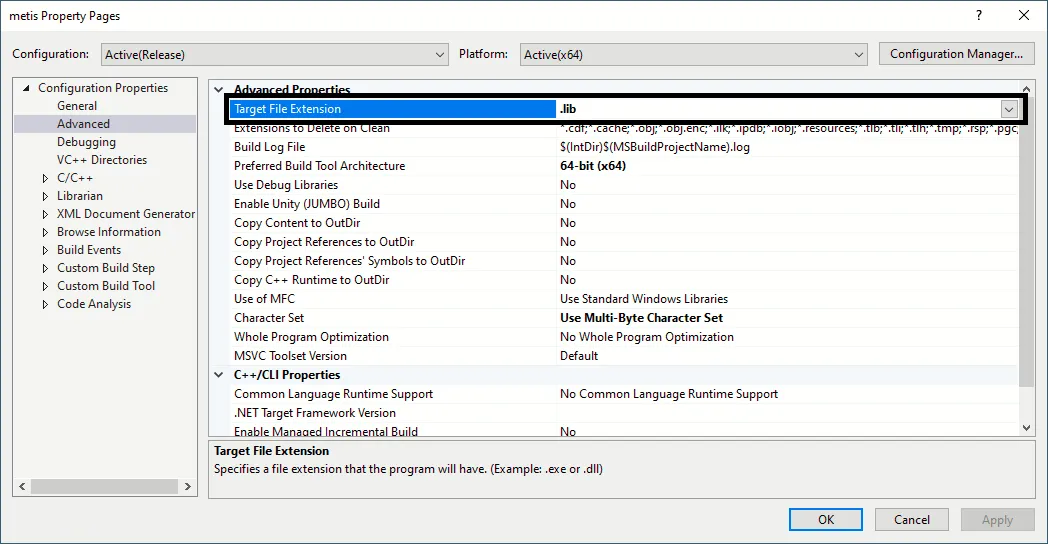The width and height of the screenshot is (1048, 544).
Task: Click the Default toolset version value
Action: [x=579, y=356]
